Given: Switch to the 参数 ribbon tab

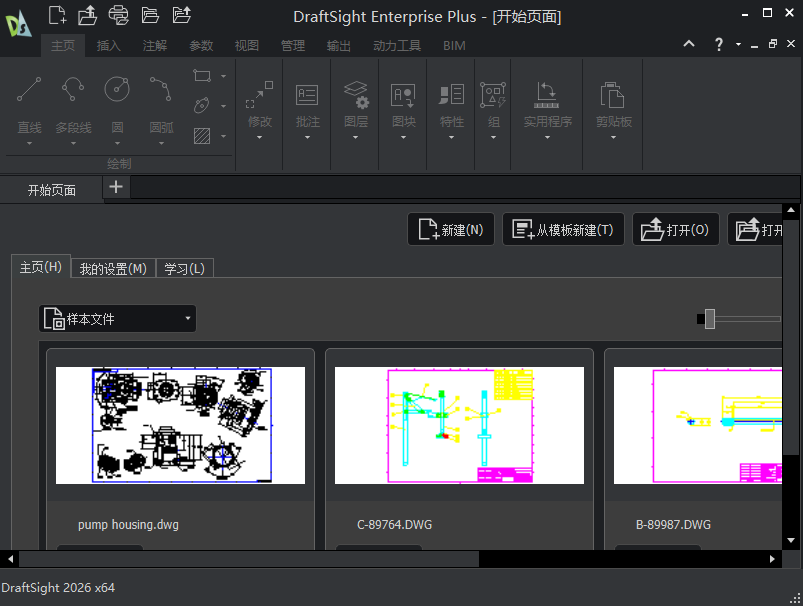Looking at the screenshot, I should point(201,46).
